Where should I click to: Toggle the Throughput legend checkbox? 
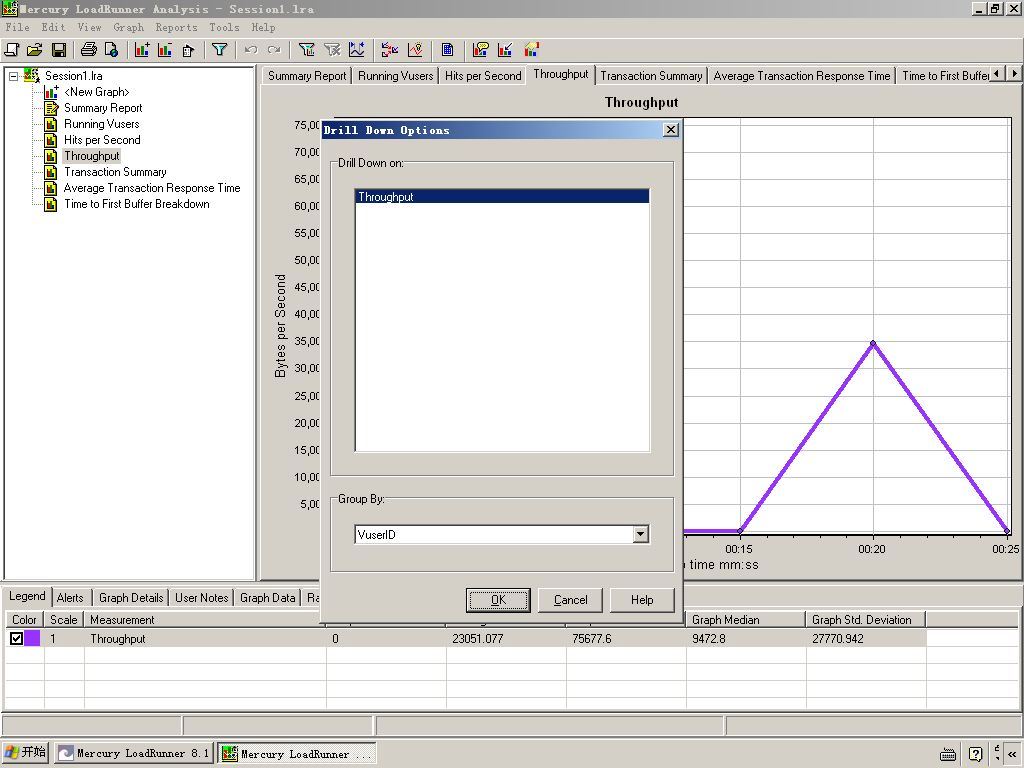coord(16,639)
